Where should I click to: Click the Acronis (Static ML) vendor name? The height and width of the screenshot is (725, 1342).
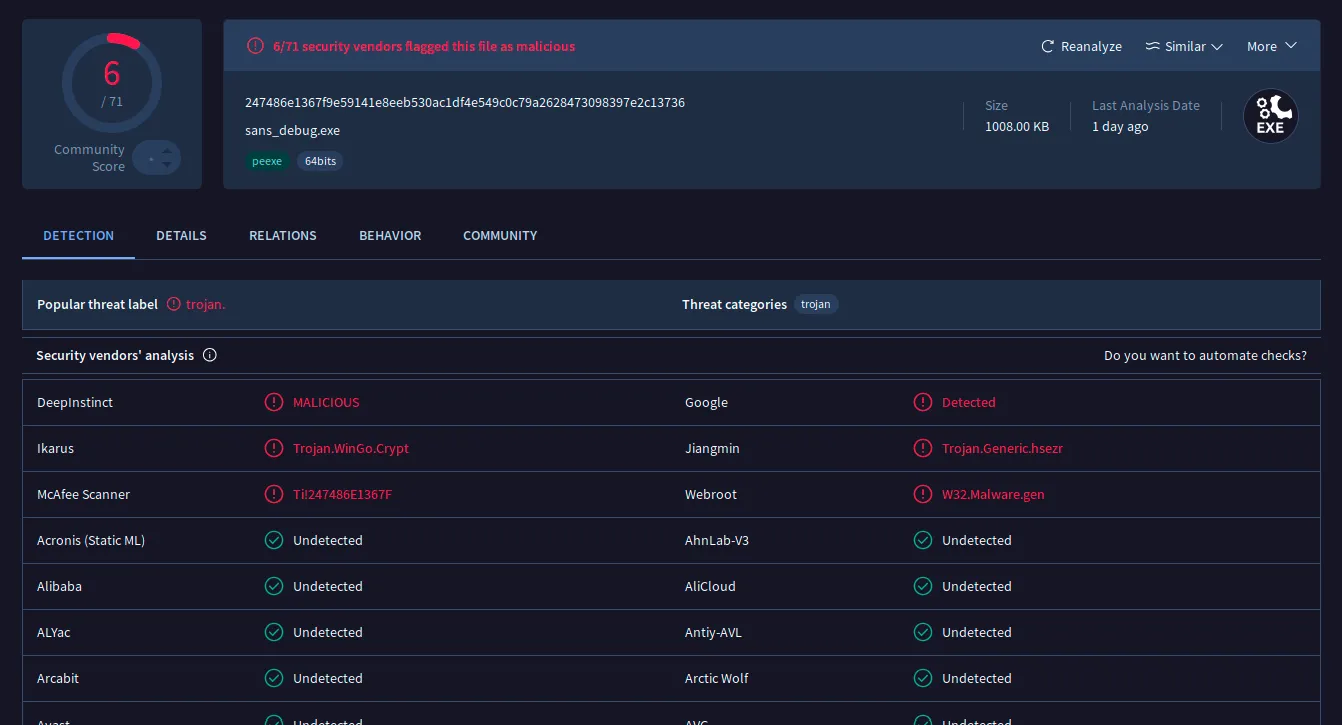pos(91,541)
